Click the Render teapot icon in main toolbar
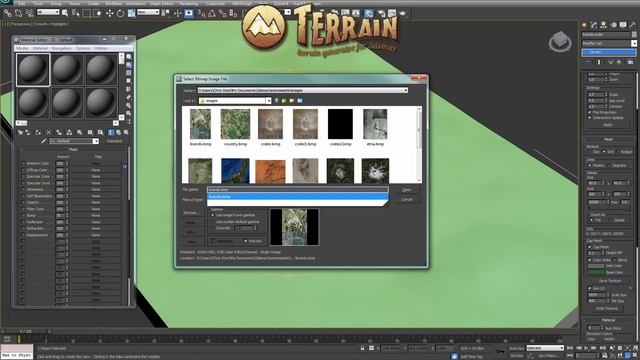 click(403, 13)
